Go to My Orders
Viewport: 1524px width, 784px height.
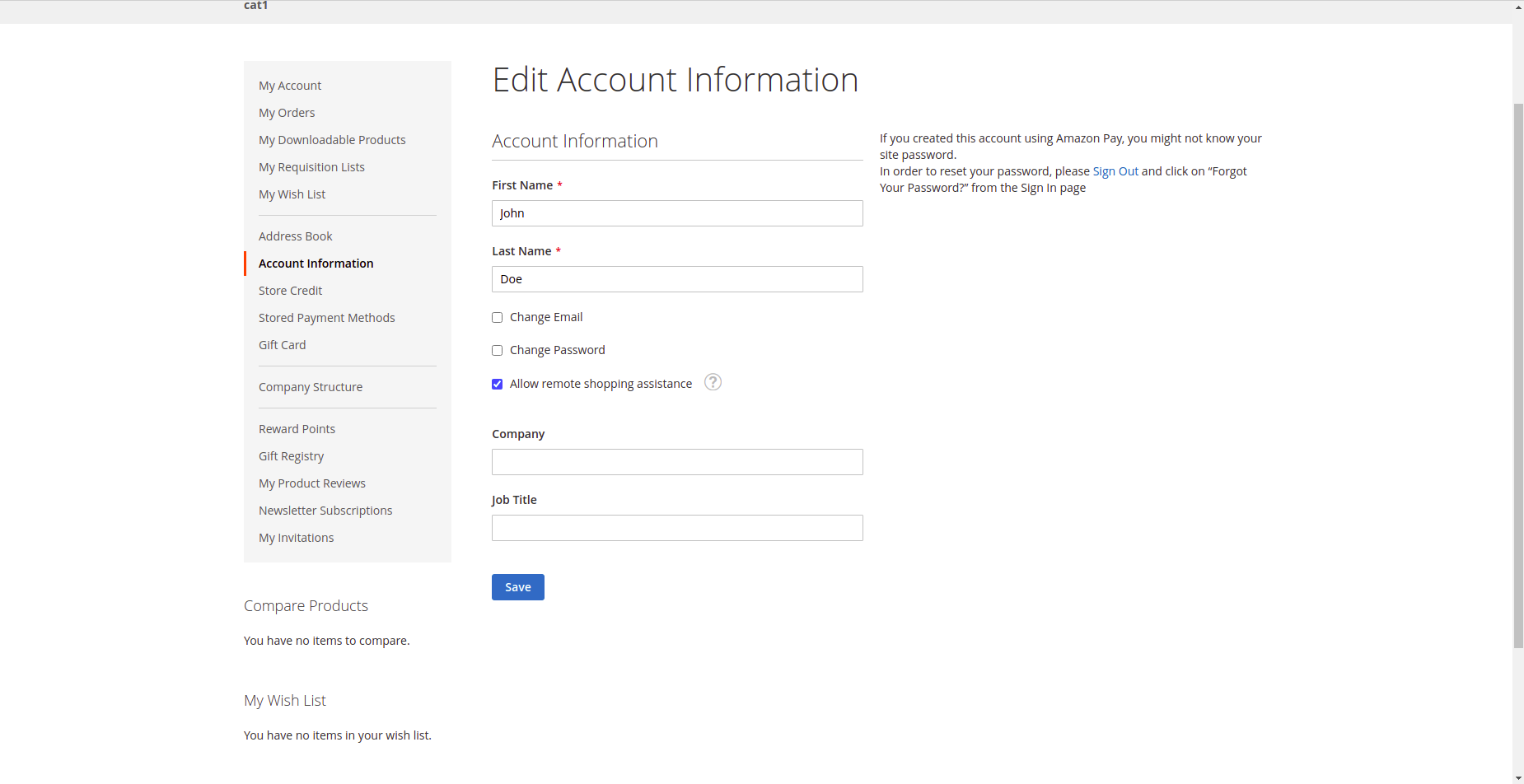point(287,113)
